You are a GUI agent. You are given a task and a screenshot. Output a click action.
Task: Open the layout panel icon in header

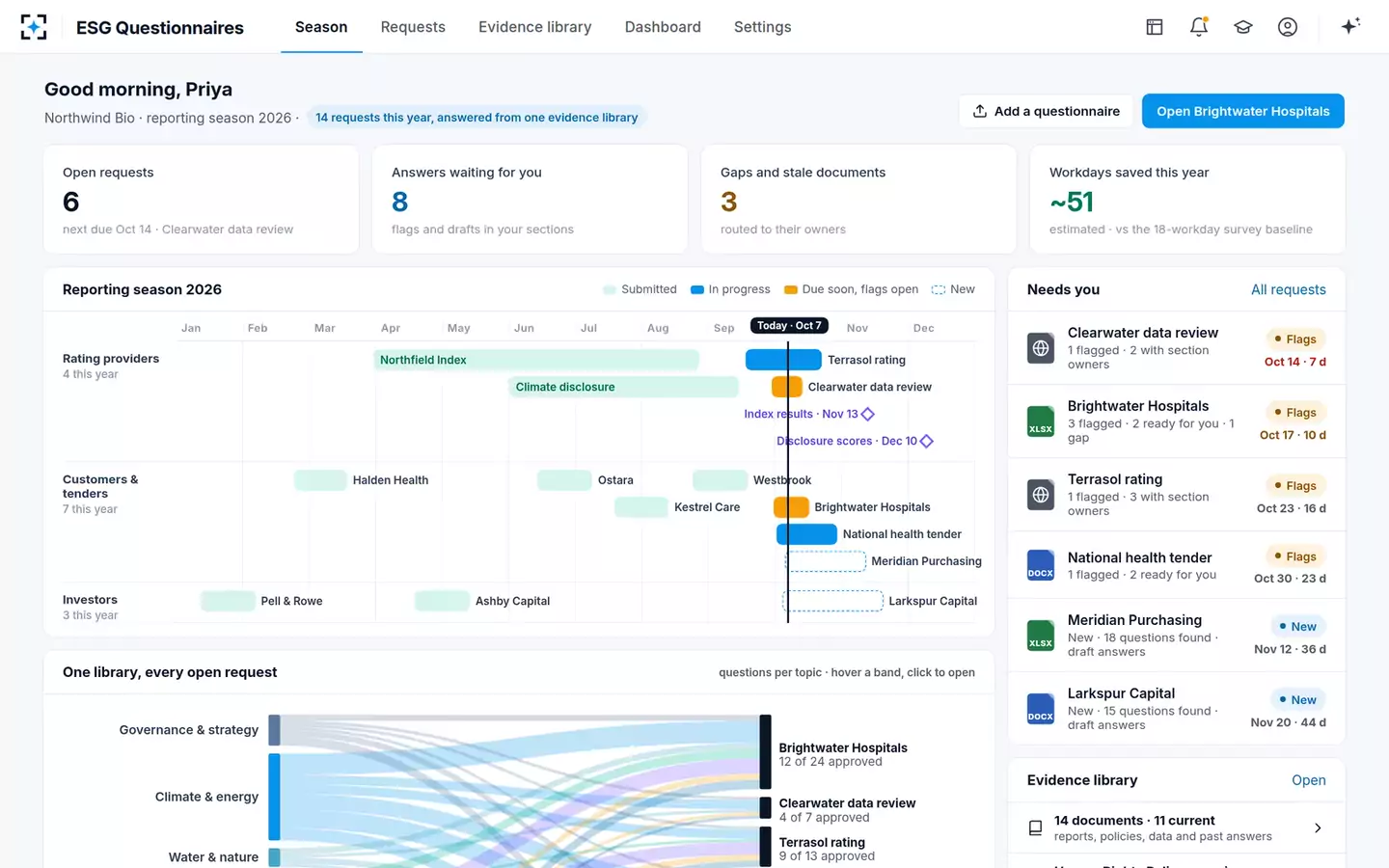(x=1155, y=27)
